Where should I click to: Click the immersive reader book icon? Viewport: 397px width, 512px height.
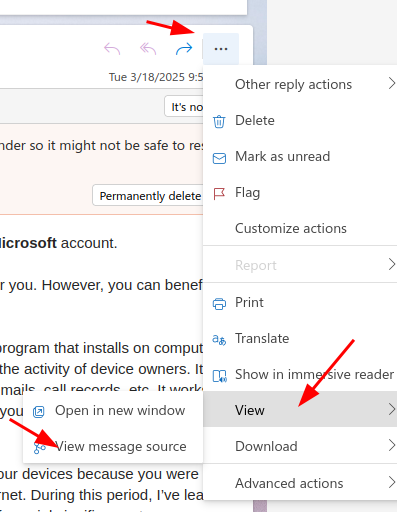pyautogui.click(x=220, y=376)
